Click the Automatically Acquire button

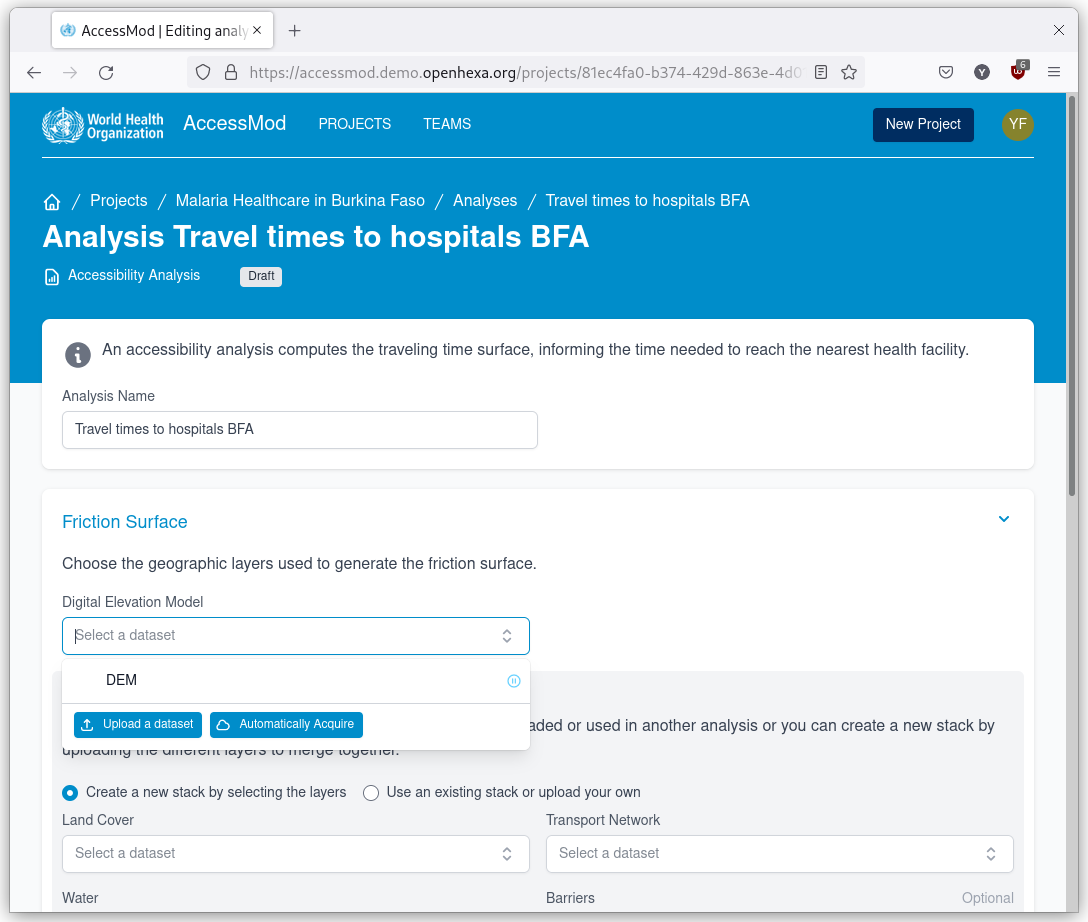(x=286, y=725)
